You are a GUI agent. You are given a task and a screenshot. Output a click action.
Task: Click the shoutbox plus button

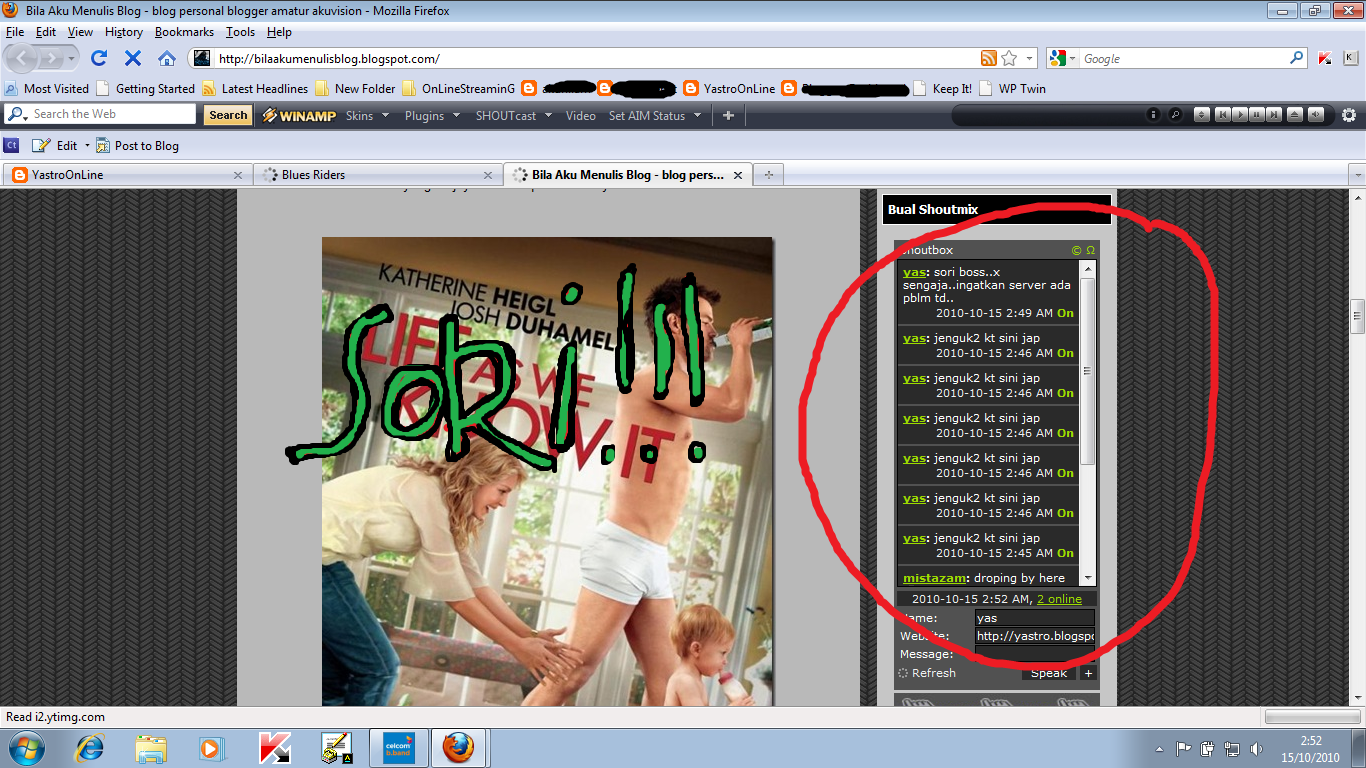[x=1088, y=673]
